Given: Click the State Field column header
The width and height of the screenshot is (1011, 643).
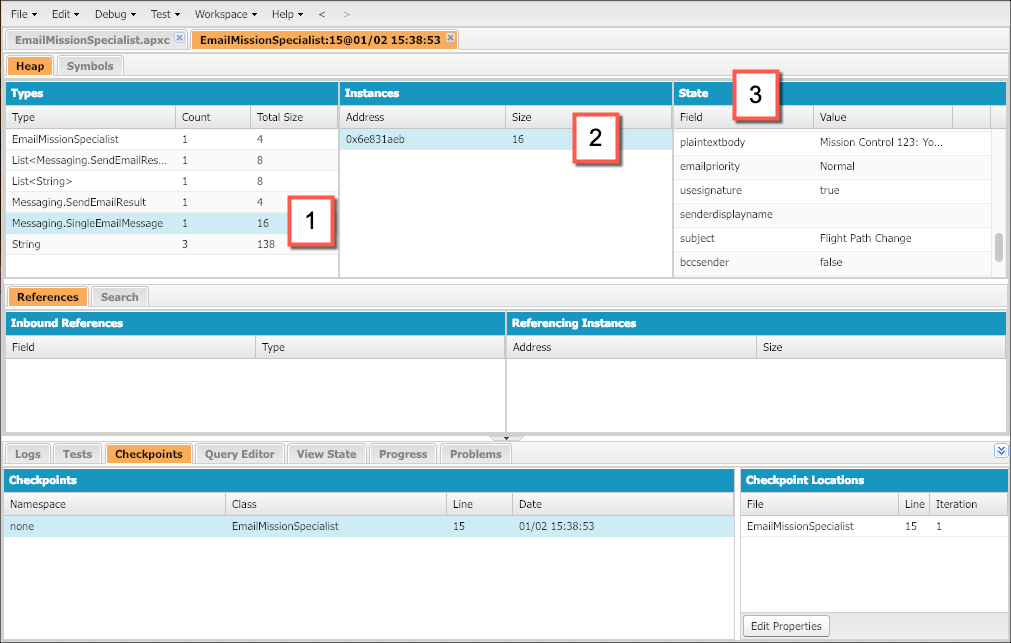Looking at the screenshot, I should [743, 117].
